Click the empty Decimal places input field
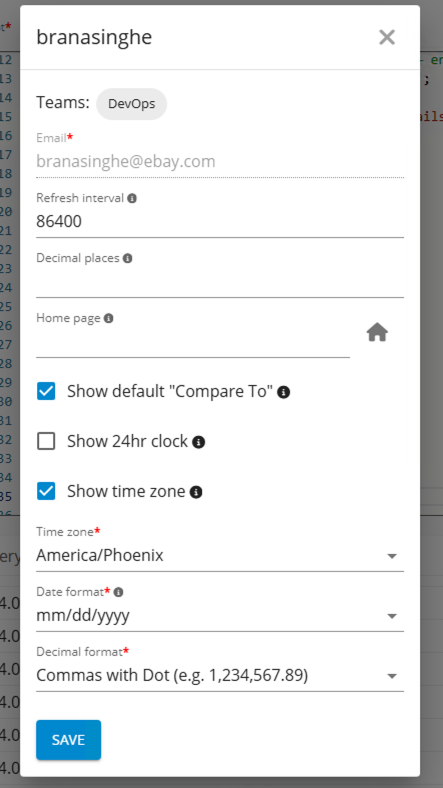443x788 pixels. coord(220,282)
